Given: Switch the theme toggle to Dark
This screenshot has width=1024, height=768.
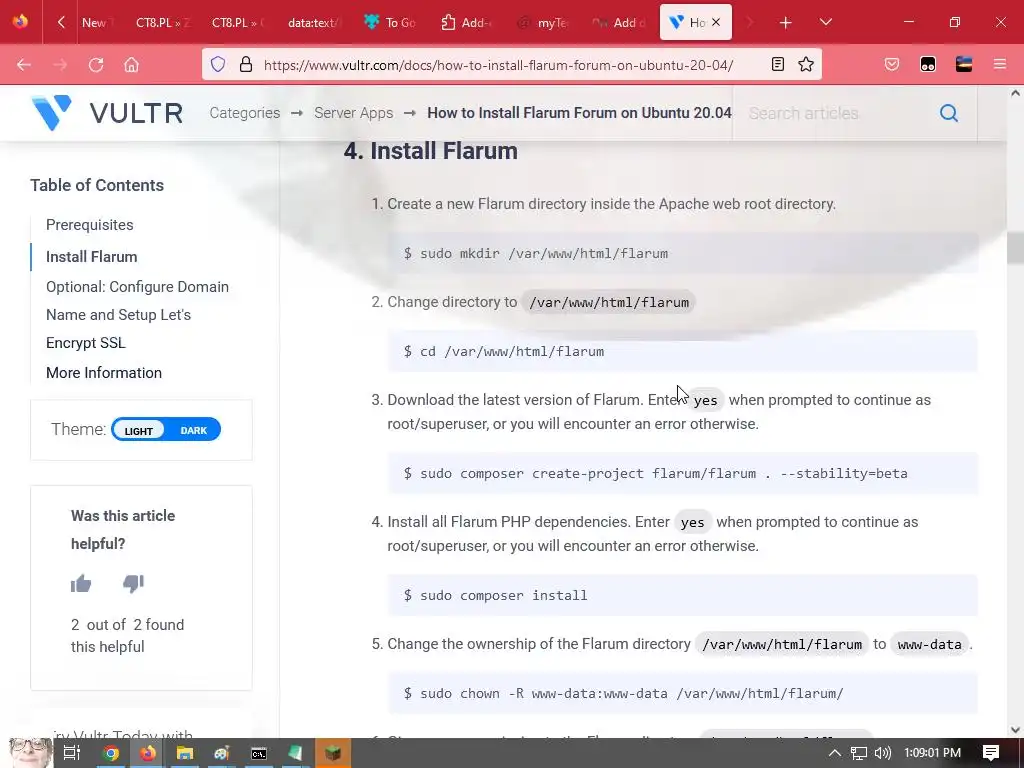Looking at the screenshot, I should pyautogui.click(x=193, y=430).
